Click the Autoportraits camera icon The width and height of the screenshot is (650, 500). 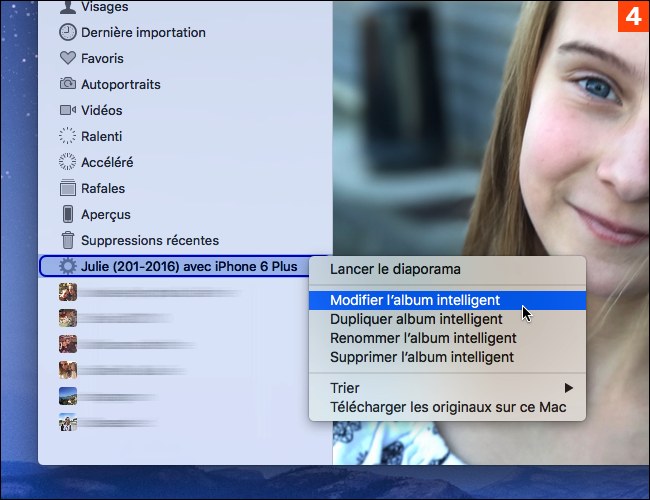click(x=68, y=84)
